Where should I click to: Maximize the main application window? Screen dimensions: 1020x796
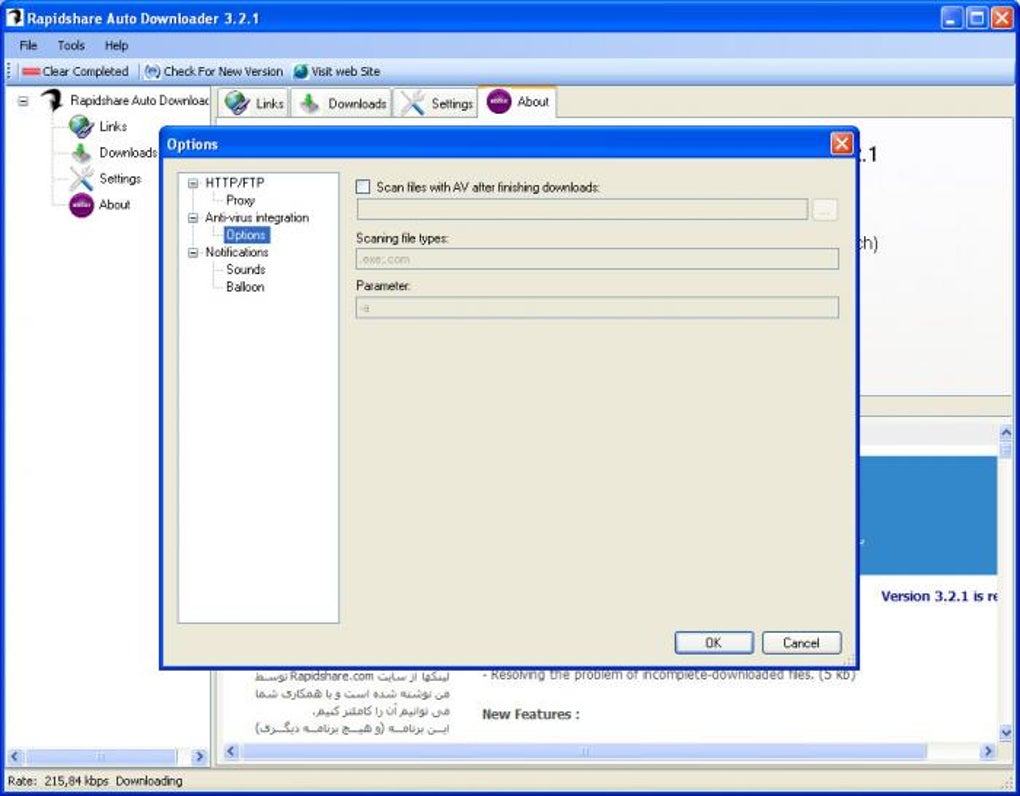tap(977, 18)
